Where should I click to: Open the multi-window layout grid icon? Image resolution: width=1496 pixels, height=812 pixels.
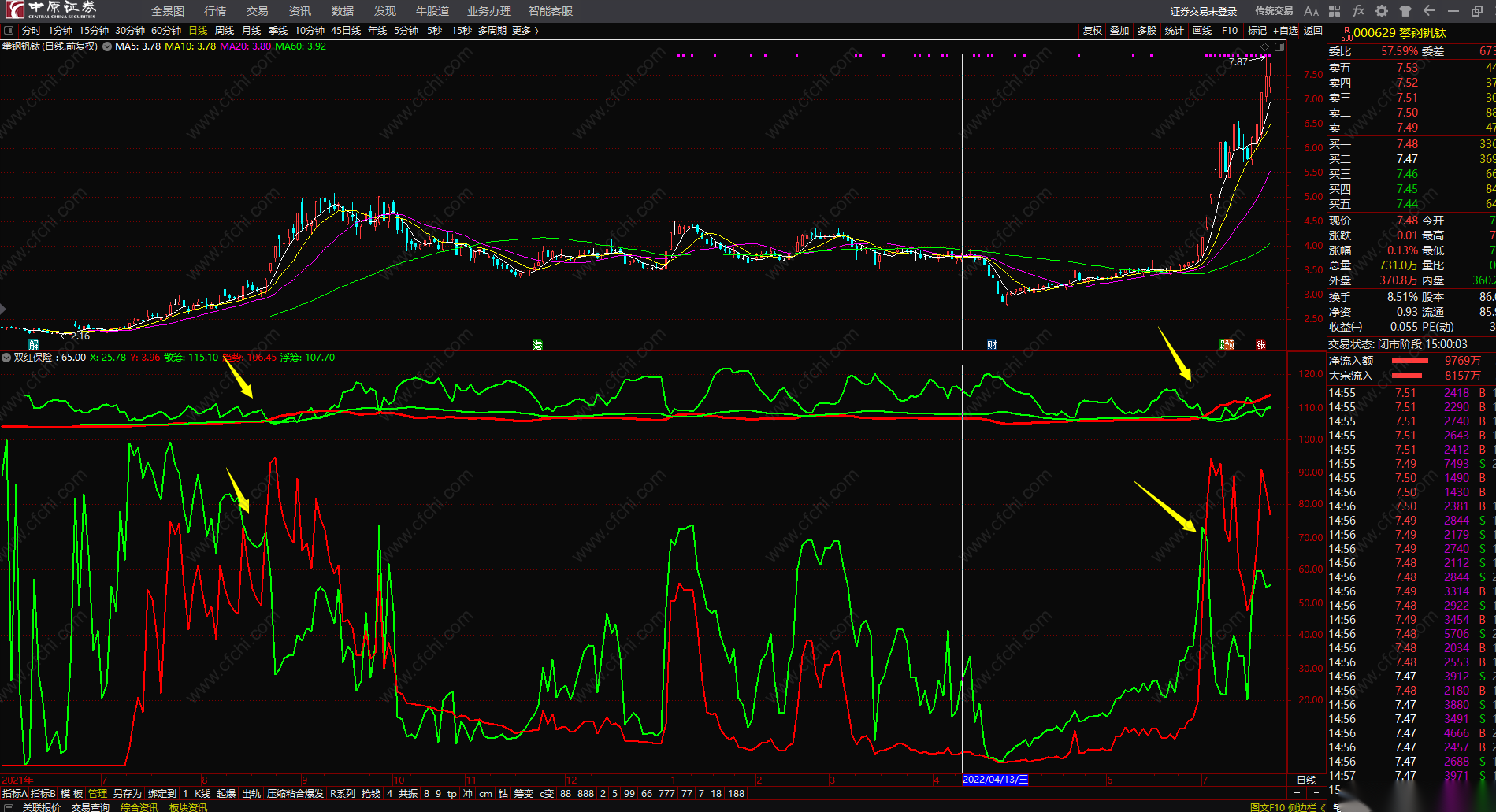tap(1335, 11)
